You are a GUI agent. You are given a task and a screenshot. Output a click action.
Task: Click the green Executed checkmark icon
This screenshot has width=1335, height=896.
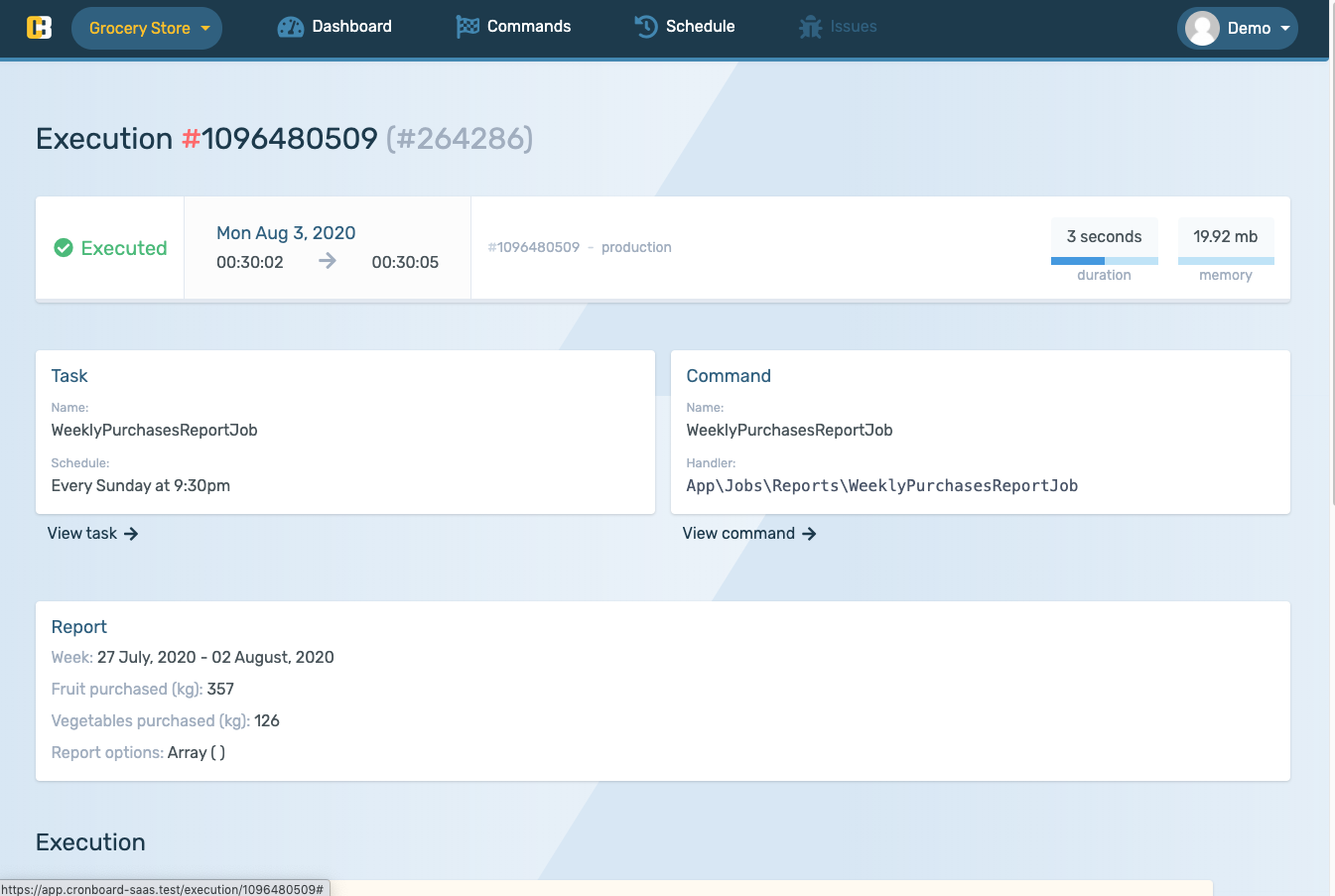[x=64, y=248]
